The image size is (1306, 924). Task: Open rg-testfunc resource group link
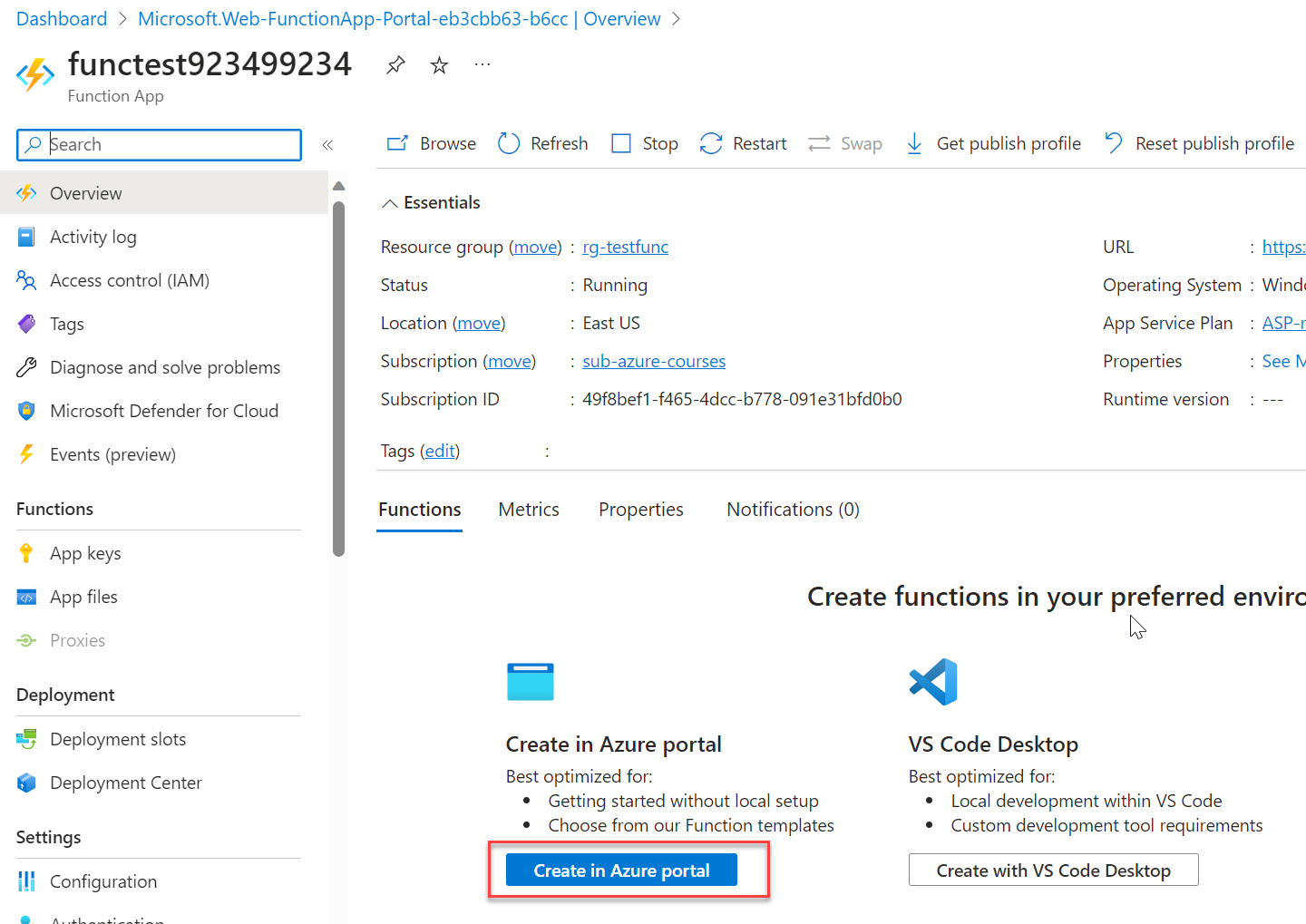(625, 247)
